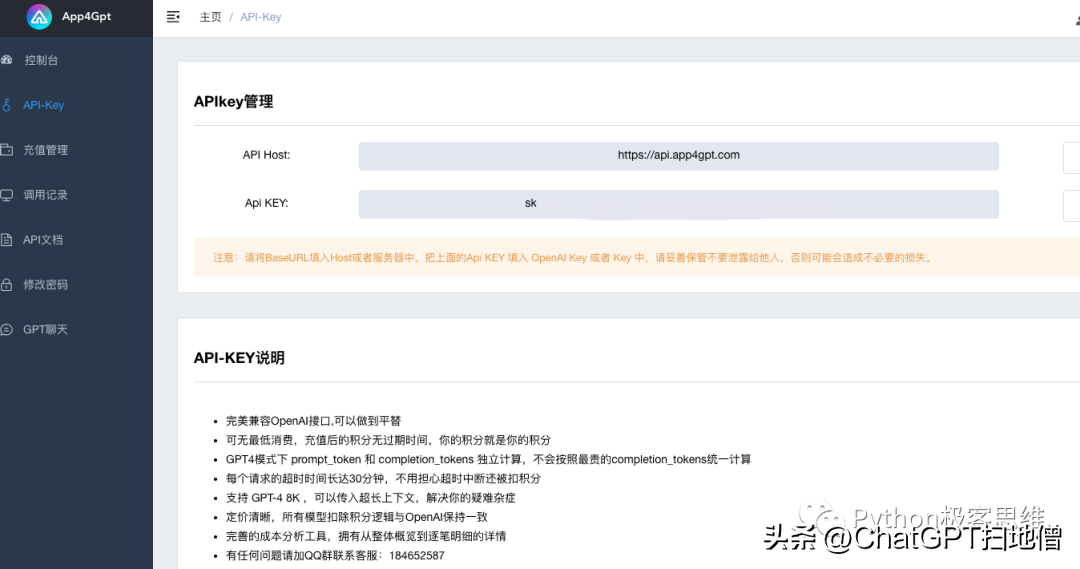Click the API Host: label
The height and width of the screenshot is (569, 1080).
[266, 155]
